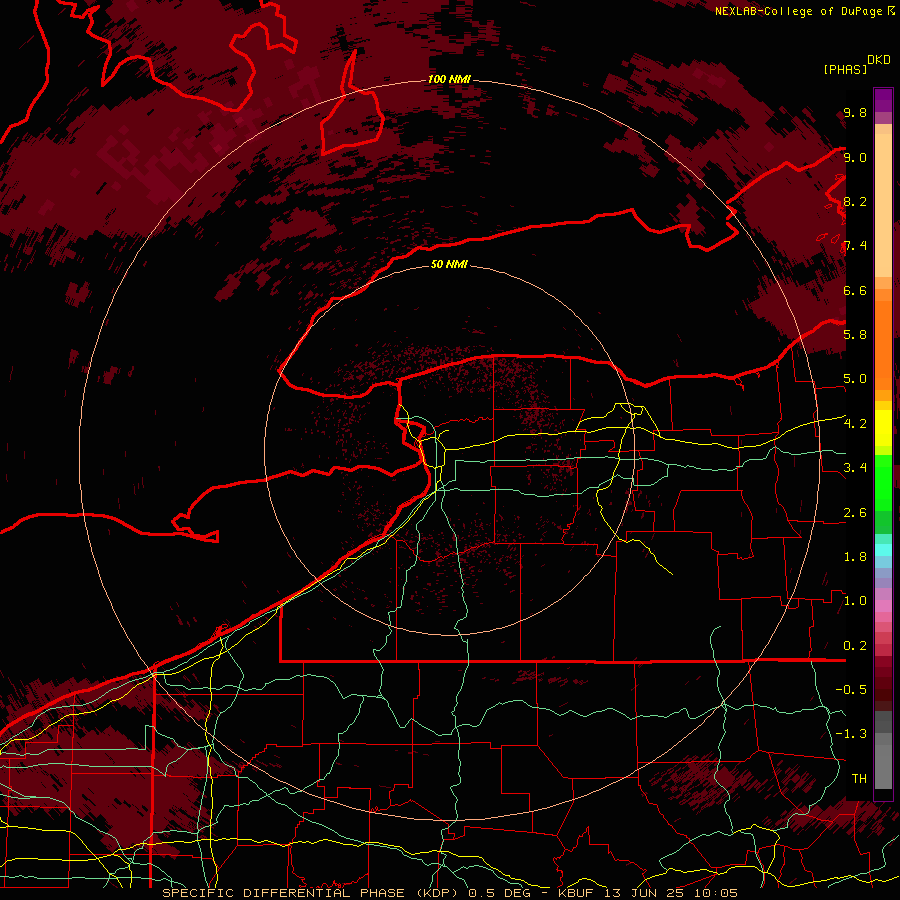Image resolution: width=900 pixels, height=900 pixels.
Task: Click the 0.2 scale value
Action: pos(855,646)
